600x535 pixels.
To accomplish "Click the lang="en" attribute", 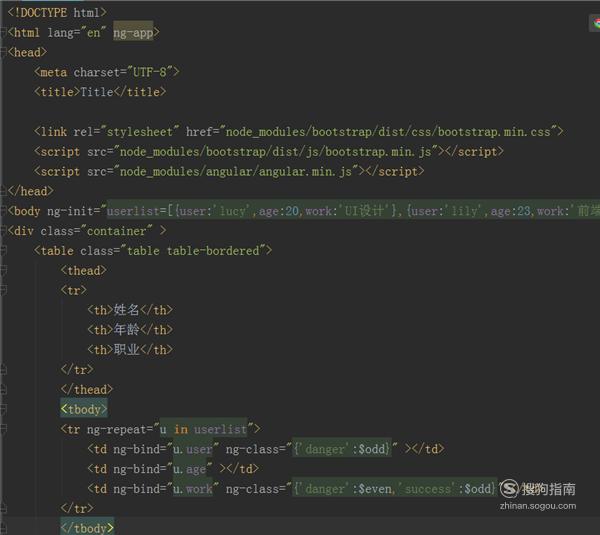I will (x=77, y=33).
